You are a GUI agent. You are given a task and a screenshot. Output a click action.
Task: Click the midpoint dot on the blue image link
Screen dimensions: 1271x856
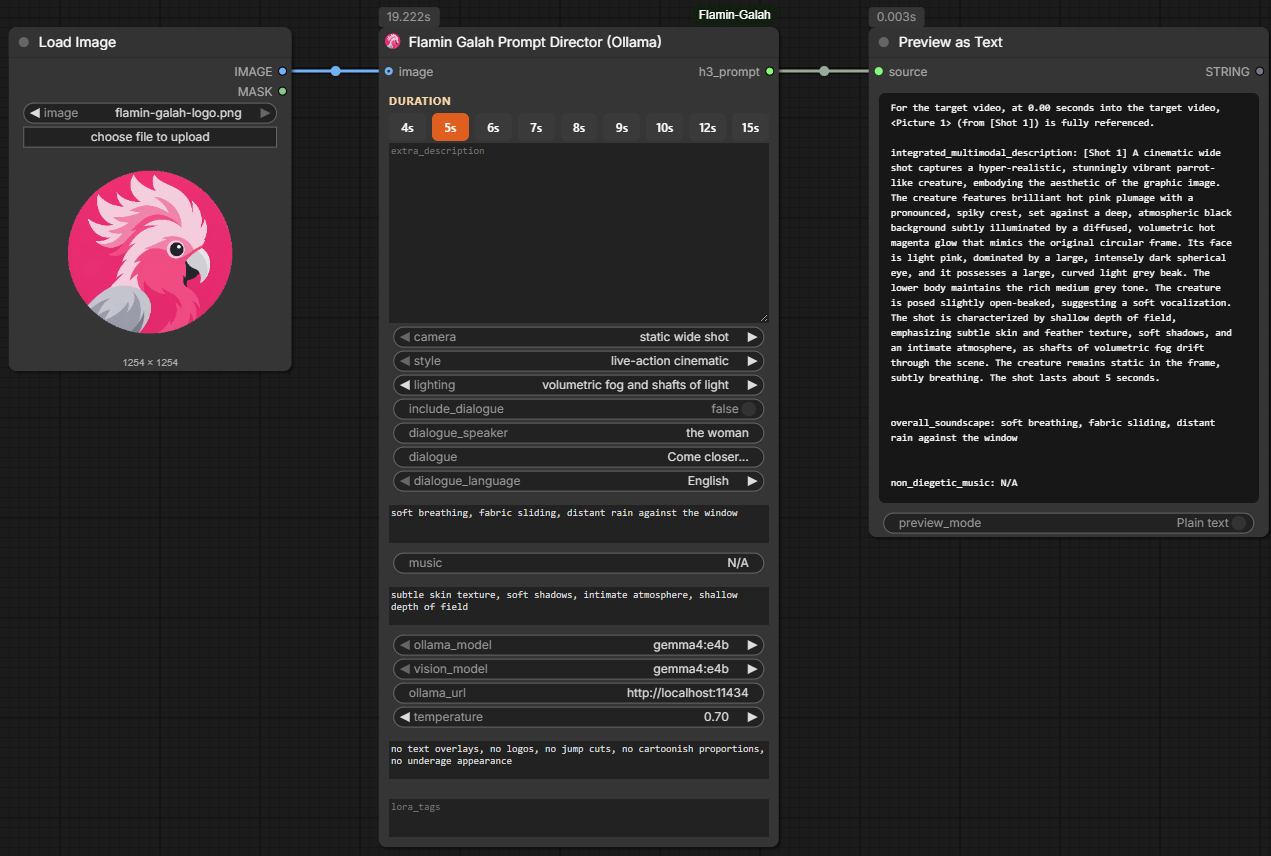[336, 71]
